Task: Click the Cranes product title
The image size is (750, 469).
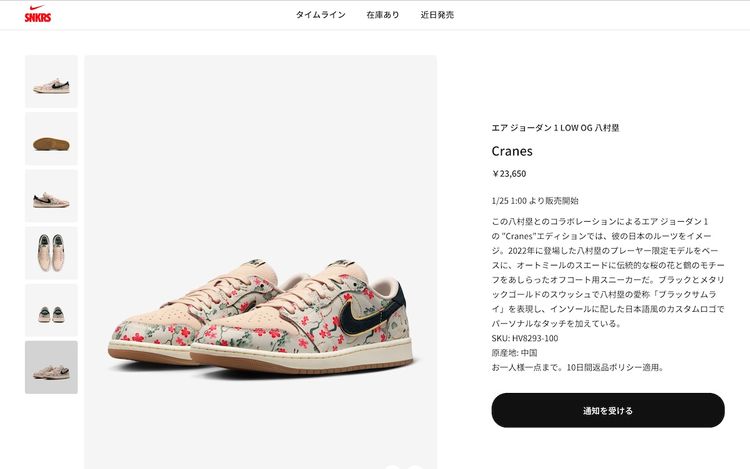Action: pos(512,151)
